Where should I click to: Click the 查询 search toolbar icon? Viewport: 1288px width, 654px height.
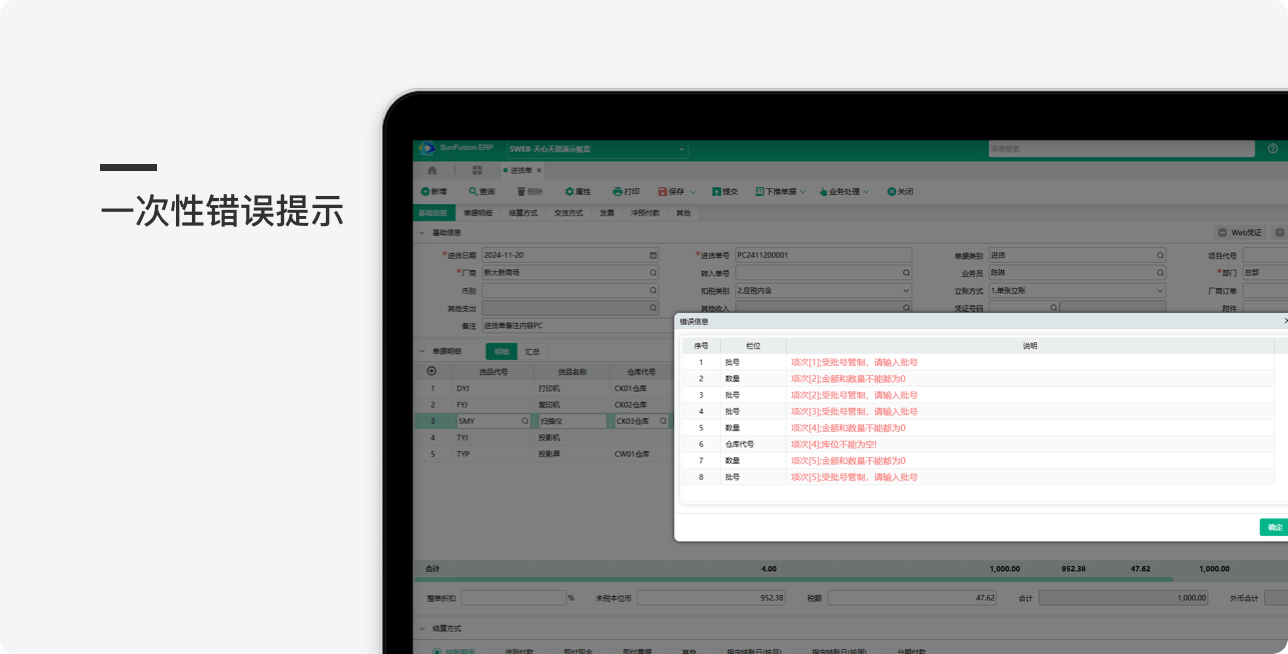[x=474, y=191]
